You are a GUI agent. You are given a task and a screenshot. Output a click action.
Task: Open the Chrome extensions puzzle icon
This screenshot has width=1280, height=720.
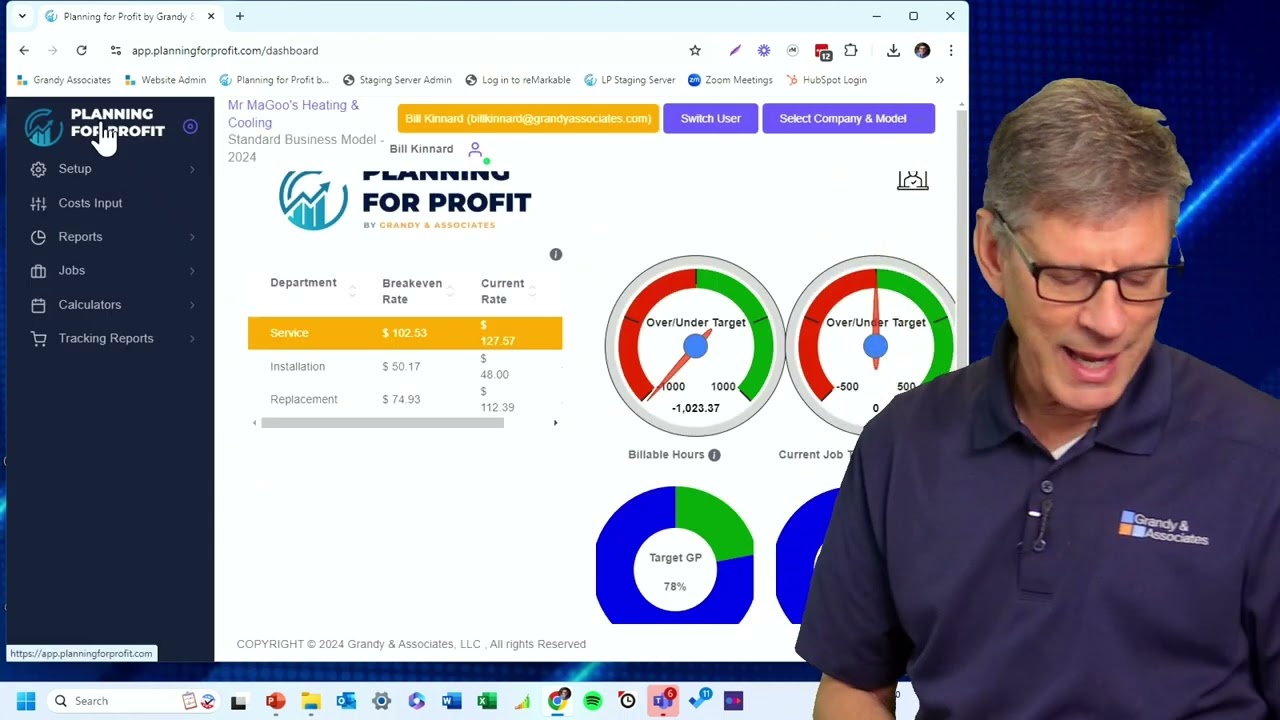pyautogui.click(x=851, y=50)
